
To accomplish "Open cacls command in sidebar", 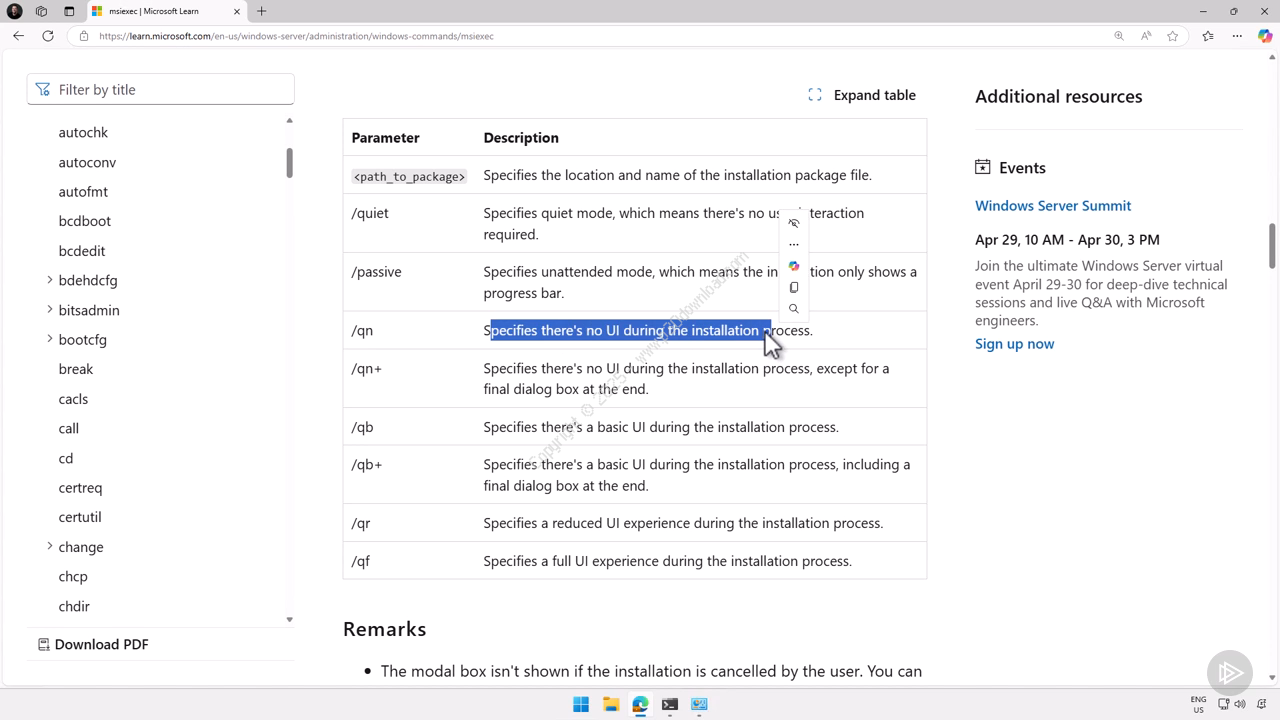I will [x=73, y=399].
